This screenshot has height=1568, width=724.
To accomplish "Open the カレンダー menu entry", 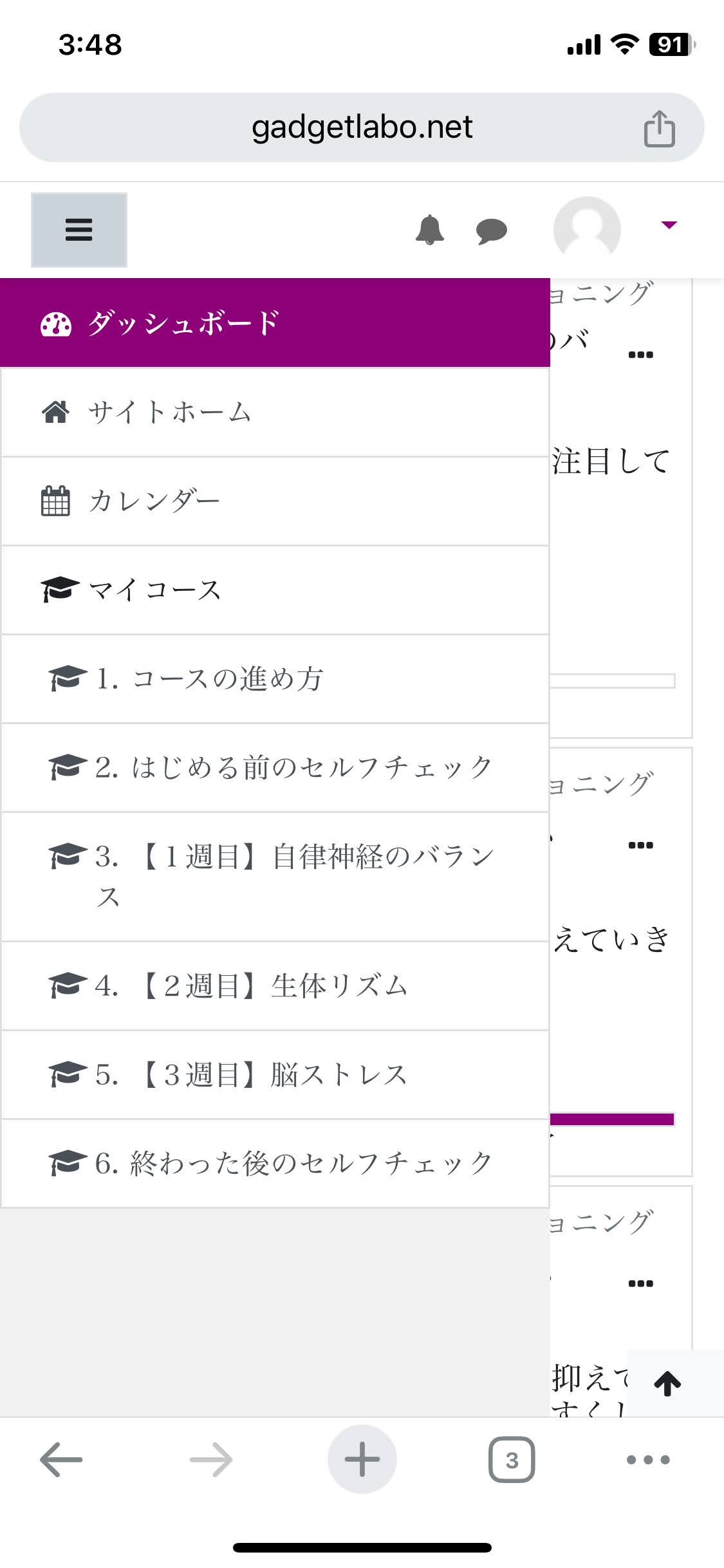I will (275, 501).
